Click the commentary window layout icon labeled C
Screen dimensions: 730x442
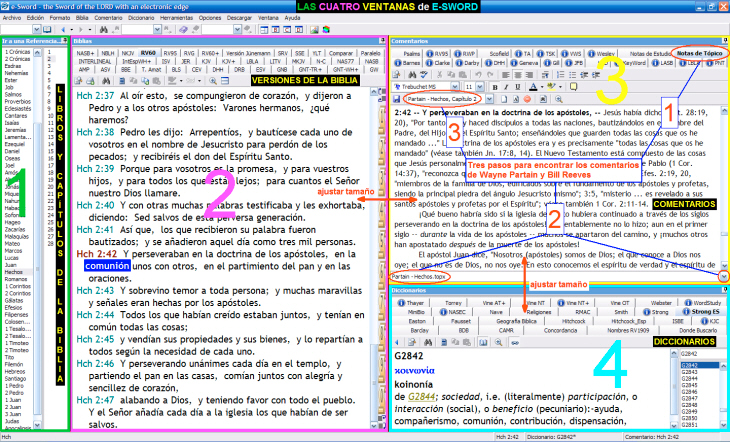click(287, 29)
